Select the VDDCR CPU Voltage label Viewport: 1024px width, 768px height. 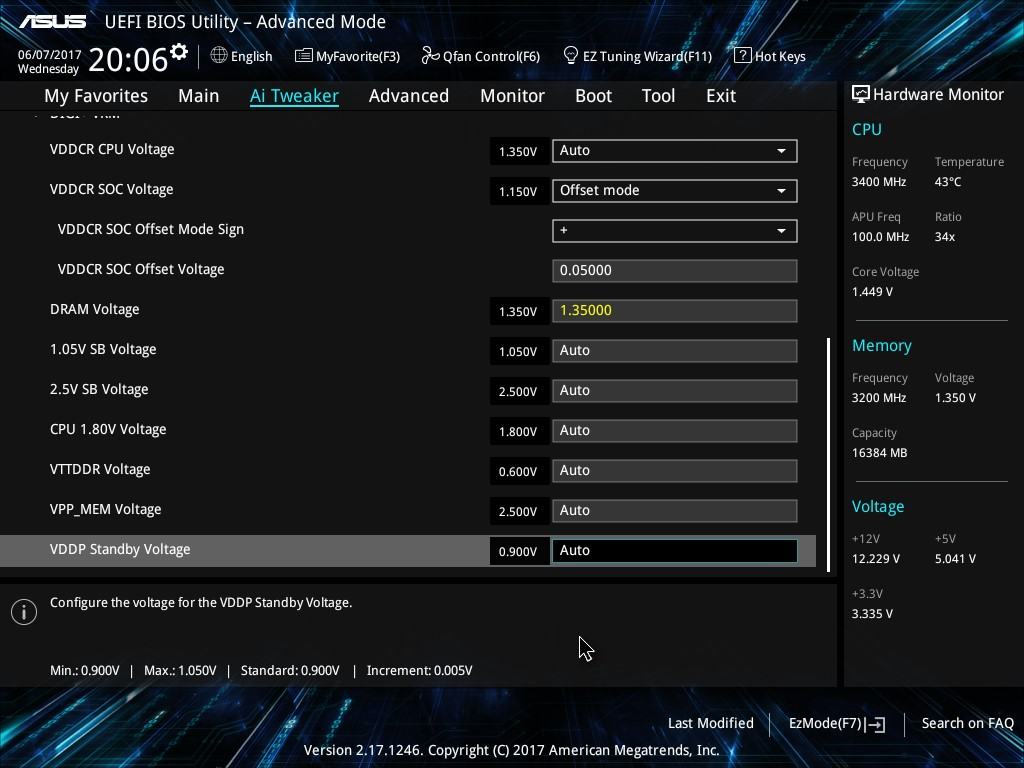coord(112,150)
